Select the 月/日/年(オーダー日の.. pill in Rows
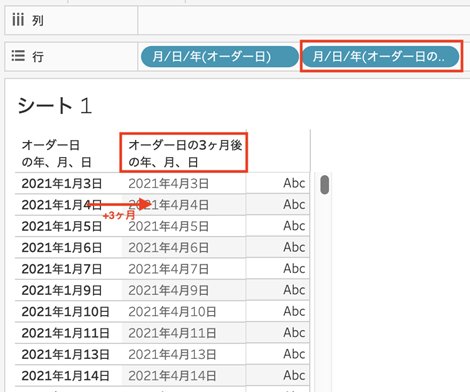Image resolution: width=470 pixels, height=392 pixels. (381, 56)
